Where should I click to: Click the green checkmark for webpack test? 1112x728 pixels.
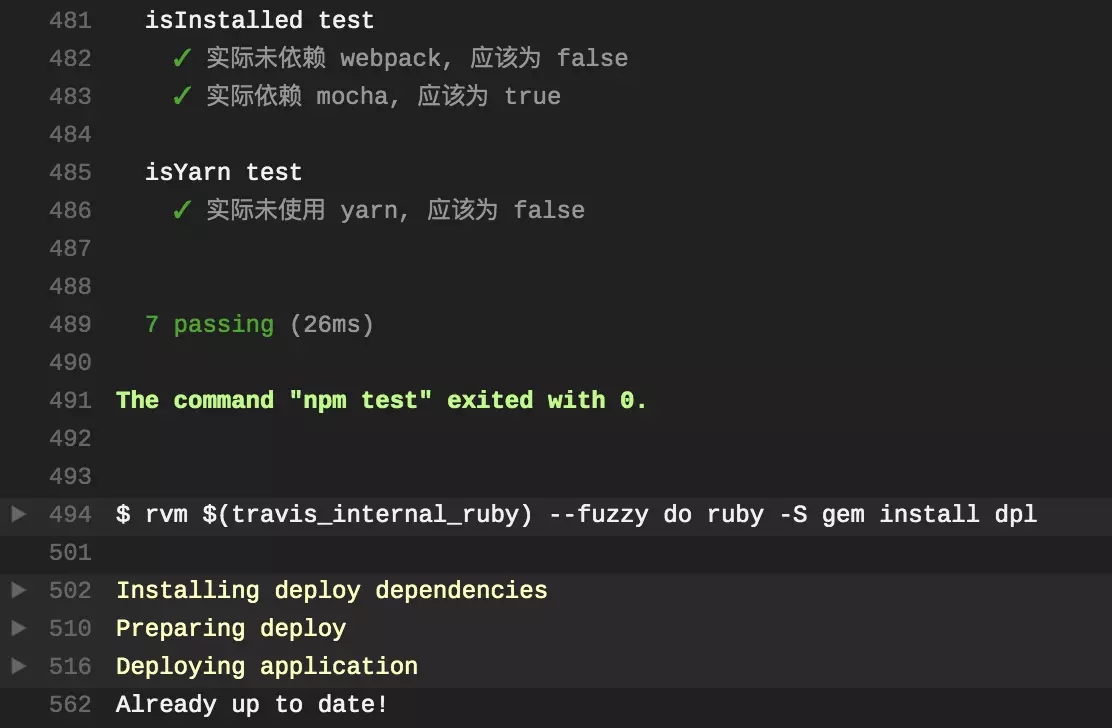(181, 58)
